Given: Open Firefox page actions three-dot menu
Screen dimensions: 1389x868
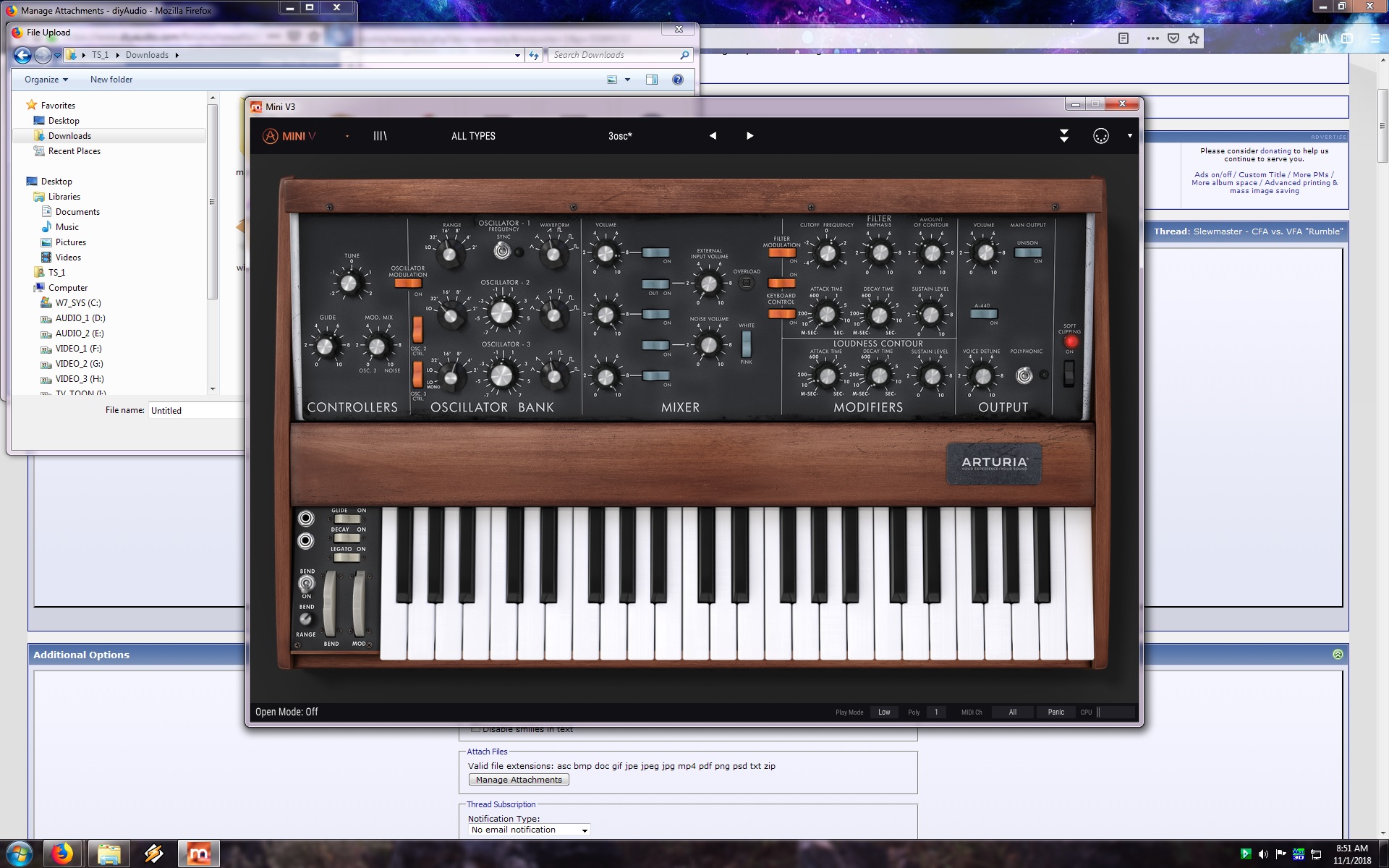Looking at the screenshot, I should coord(1152,38).
